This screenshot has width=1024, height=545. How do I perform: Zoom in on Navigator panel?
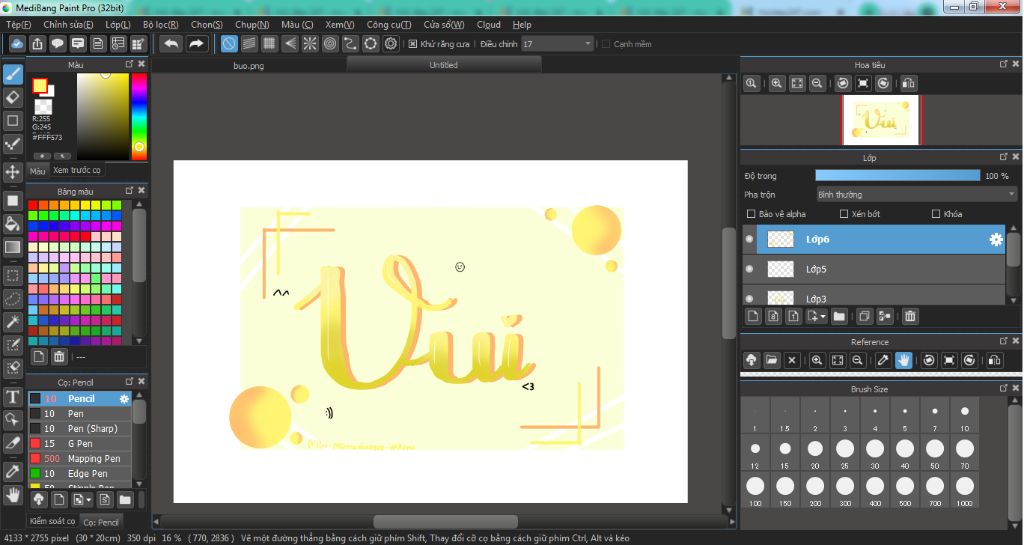point(776,84)
